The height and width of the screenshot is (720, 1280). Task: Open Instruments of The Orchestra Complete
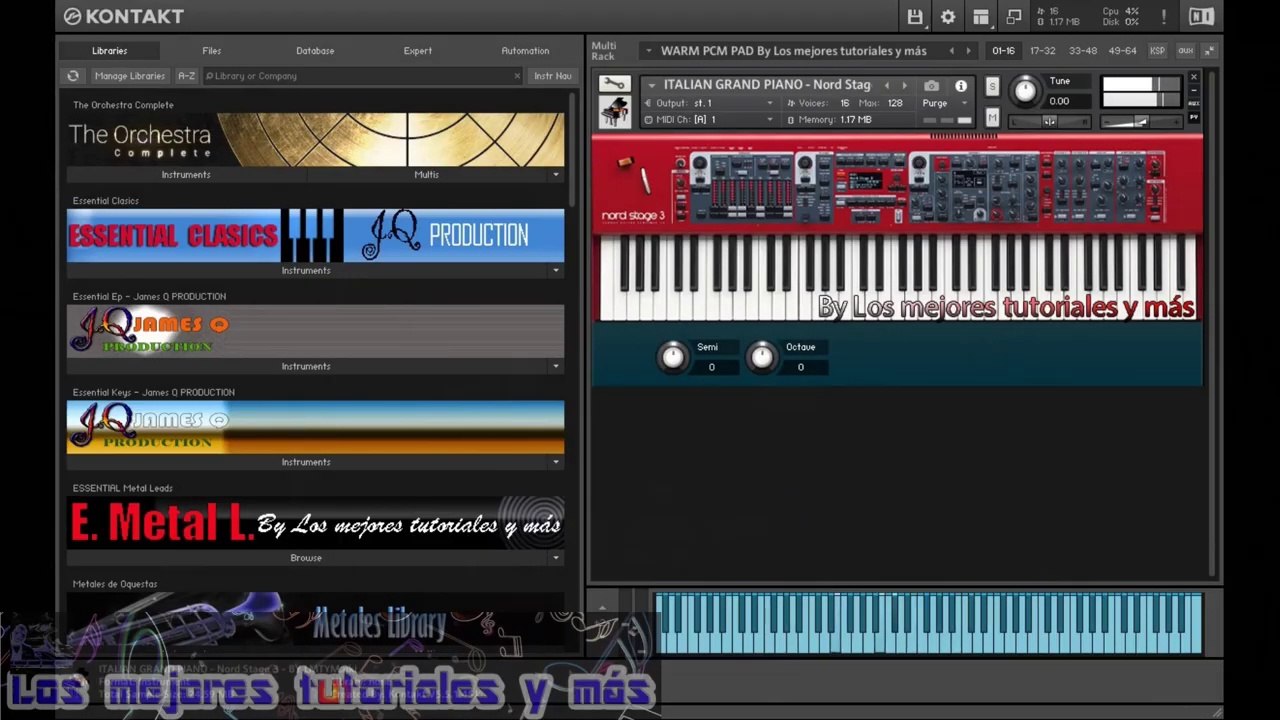(x=187, y=175)
